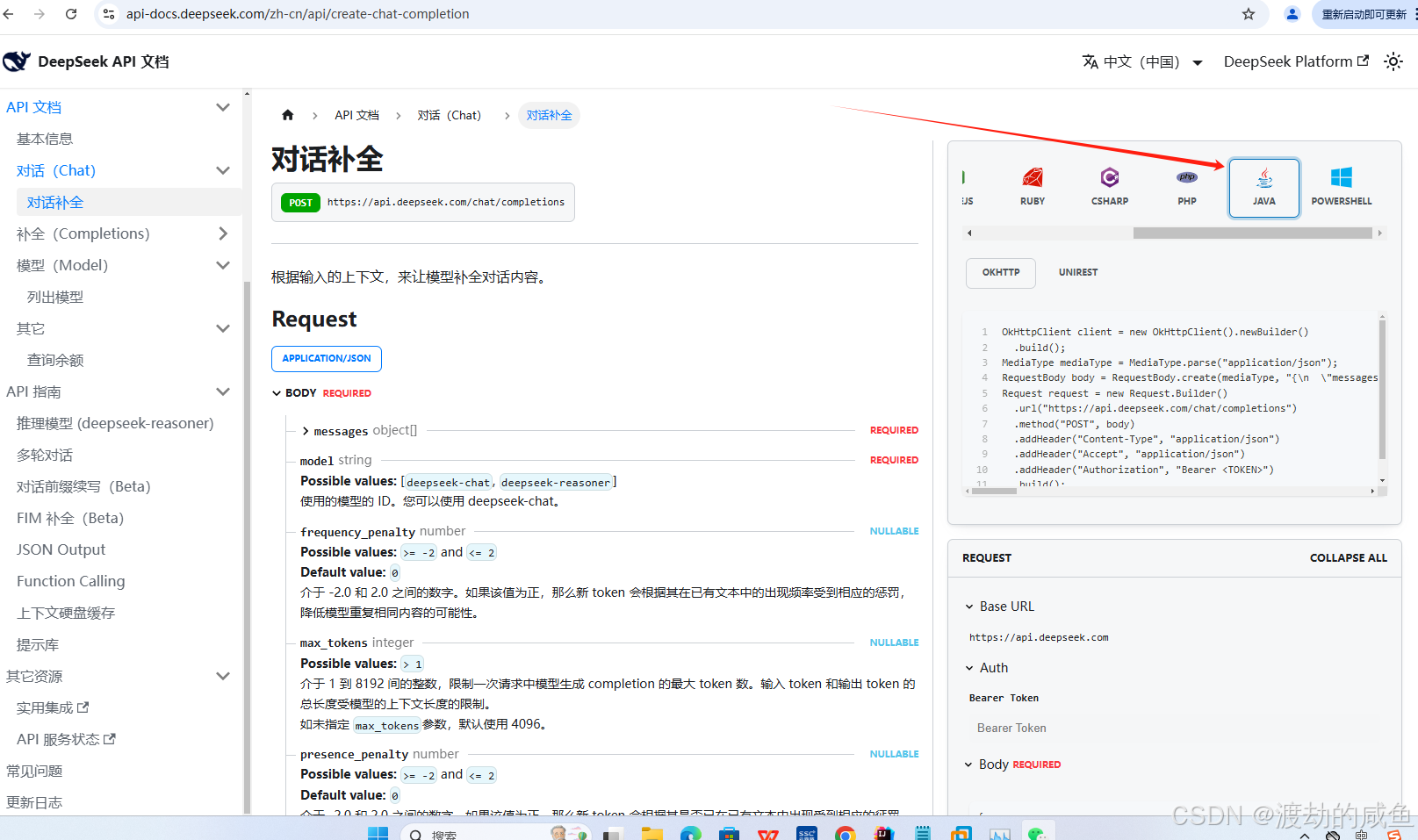This screenshot has height=840, width=1418.
Task: Toggle the light/dark theme sun icon
Action: [x=1393, y=61]
